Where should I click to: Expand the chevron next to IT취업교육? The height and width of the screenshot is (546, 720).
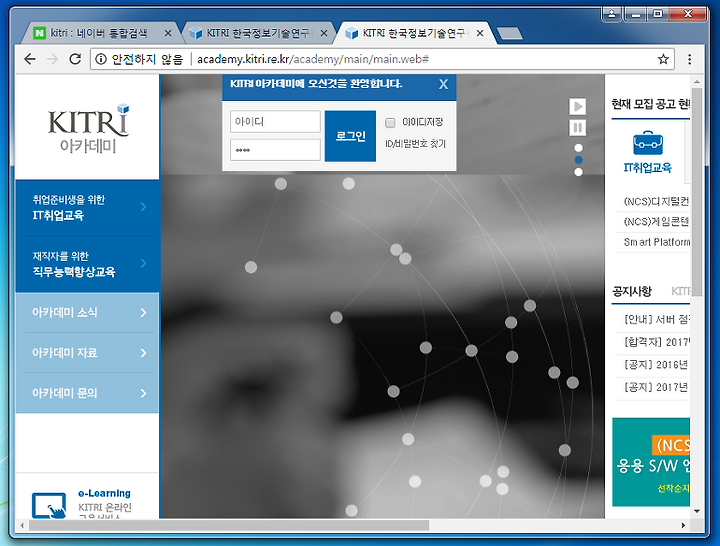[x=144, y=207]
